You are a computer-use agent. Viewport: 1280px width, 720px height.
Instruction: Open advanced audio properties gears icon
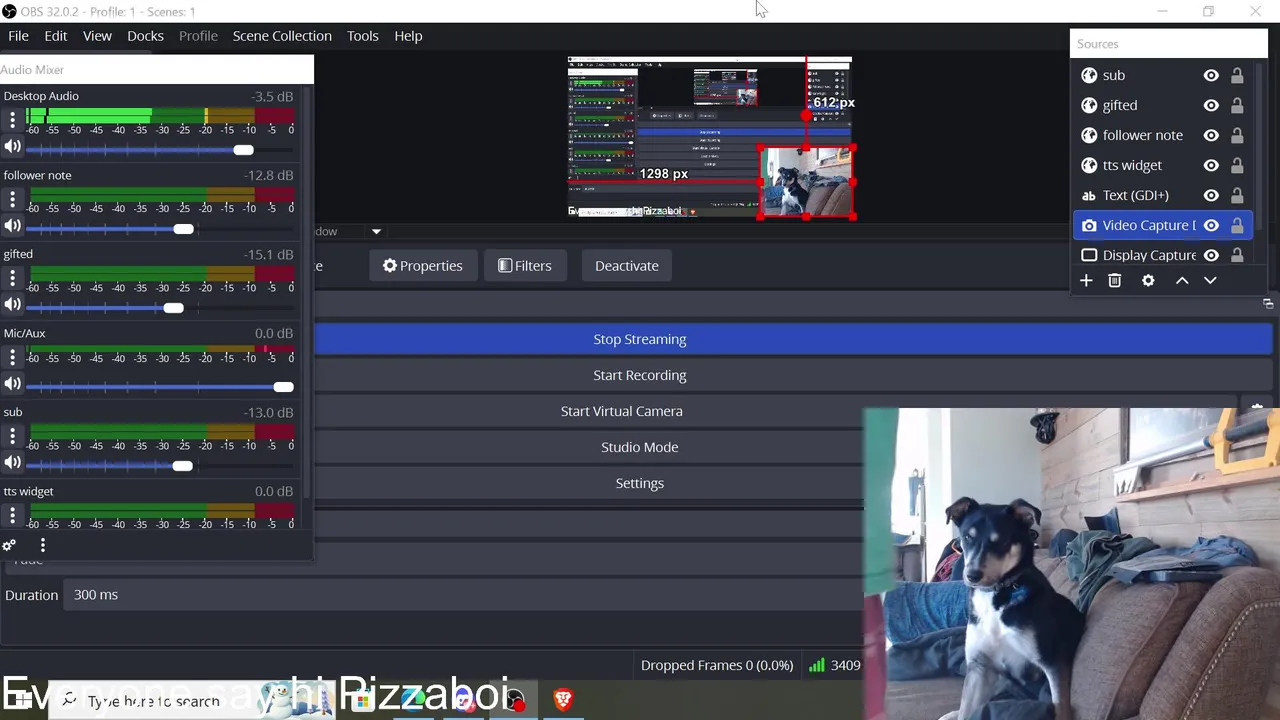(9, 545)
